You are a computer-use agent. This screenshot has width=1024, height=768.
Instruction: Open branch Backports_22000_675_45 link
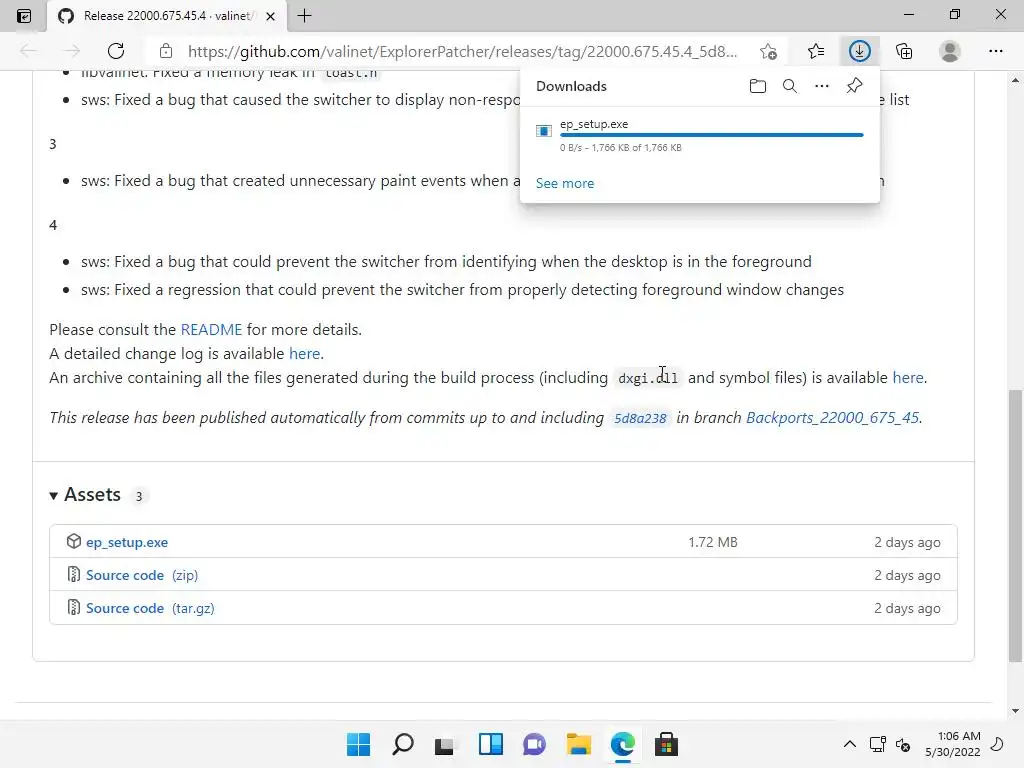coord(832,418)
